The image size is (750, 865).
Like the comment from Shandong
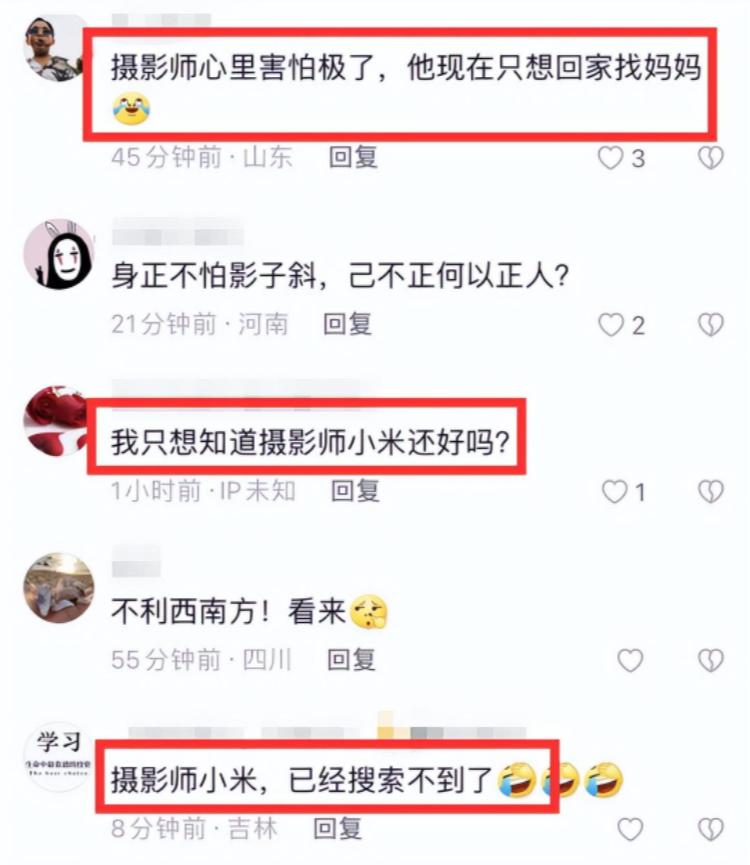[610, 158]
